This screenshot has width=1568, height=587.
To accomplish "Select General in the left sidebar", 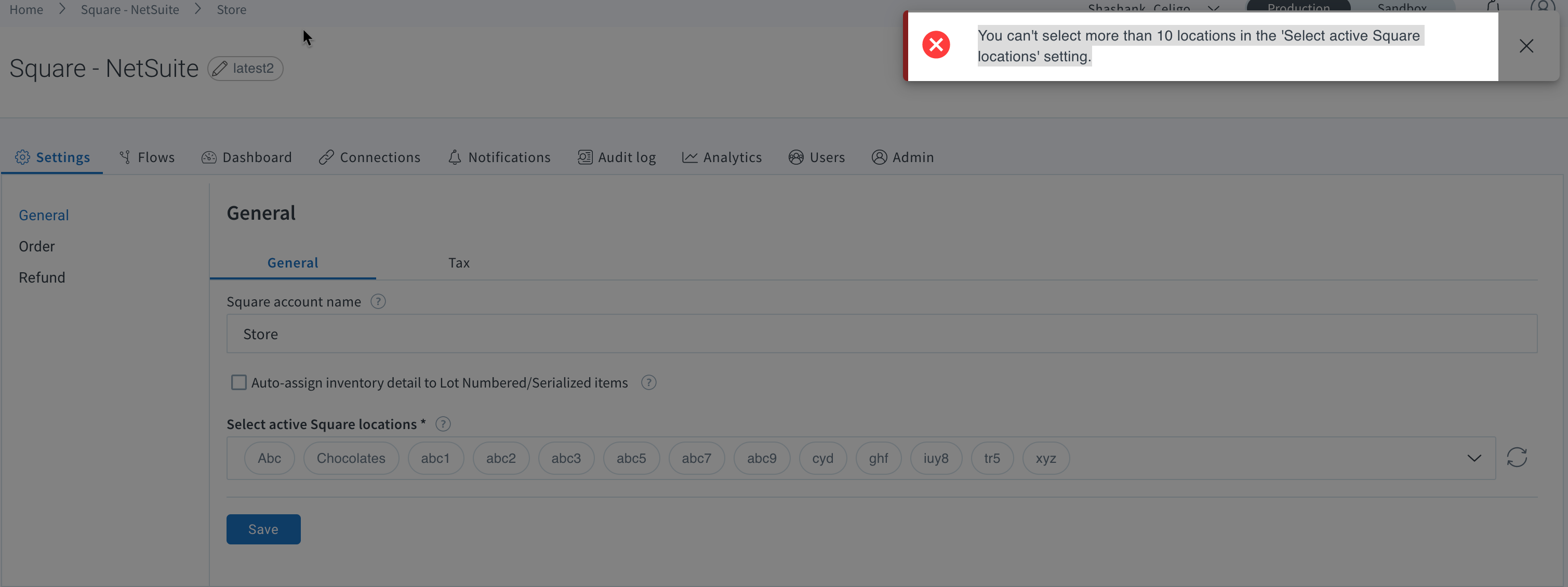I will 44,216.
